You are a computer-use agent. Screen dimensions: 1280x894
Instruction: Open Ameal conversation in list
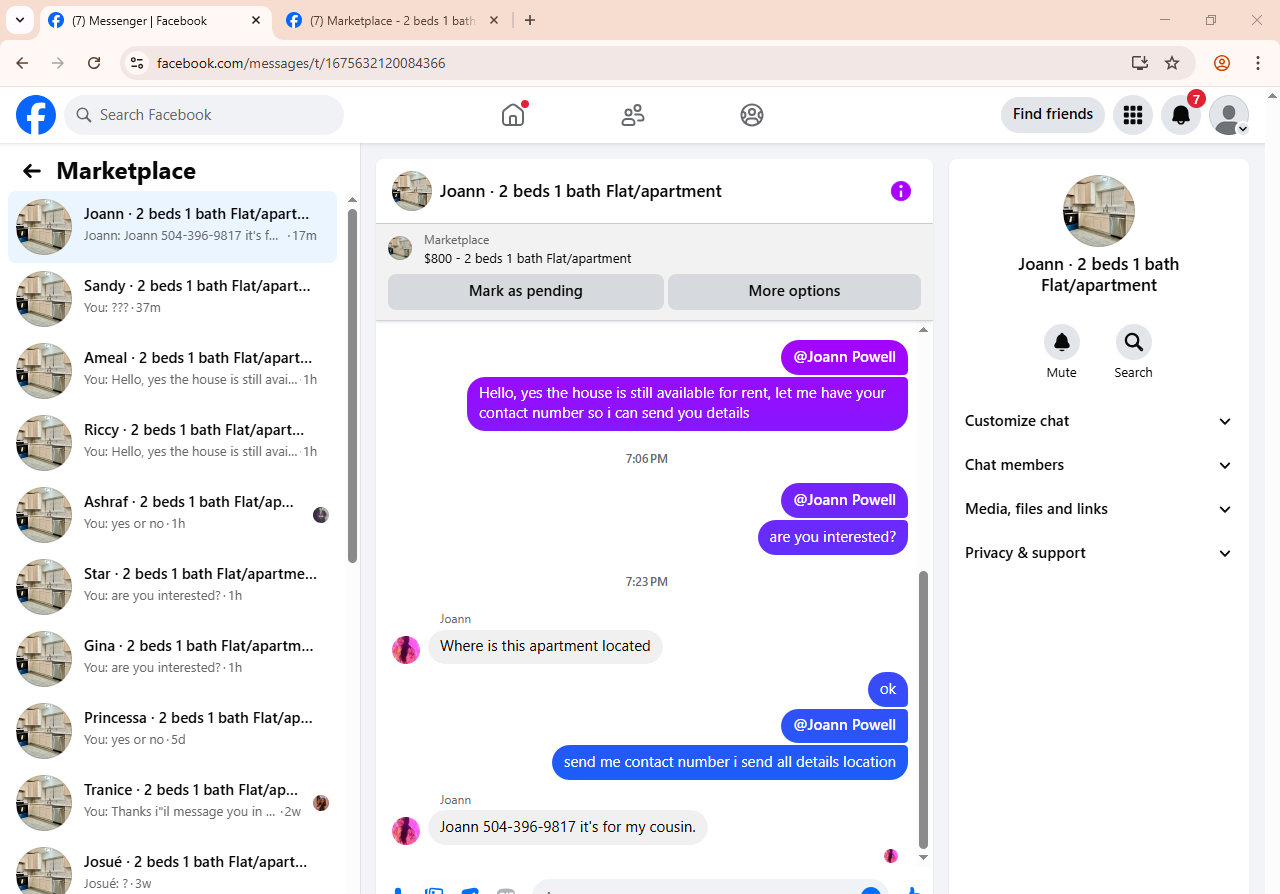pyautogui.click(x=172, y=371)
